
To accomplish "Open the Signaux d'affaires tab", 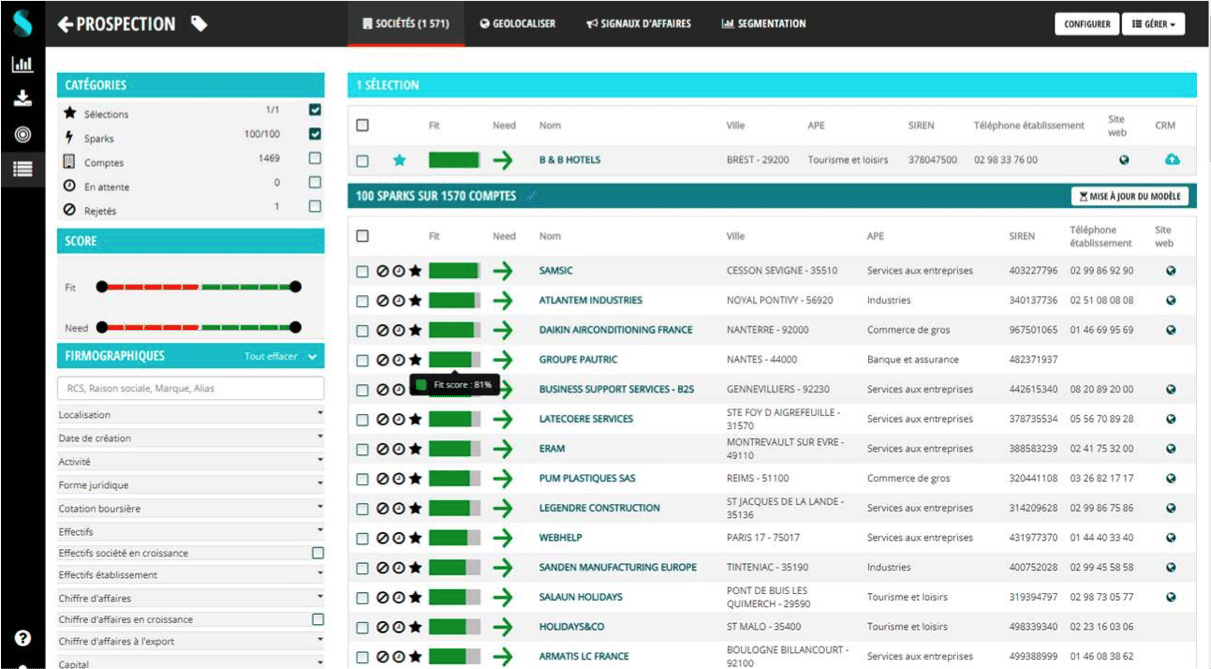I will pos(639,24).
